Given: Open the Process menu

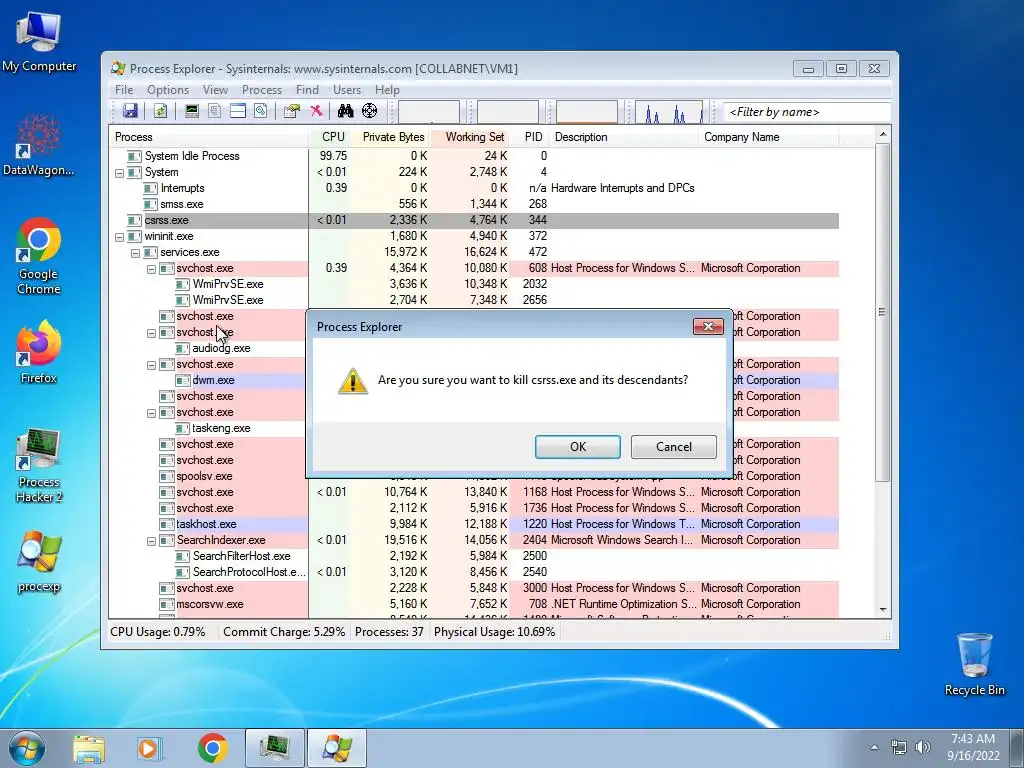Looking at the screenshot, I should [262, 89].
